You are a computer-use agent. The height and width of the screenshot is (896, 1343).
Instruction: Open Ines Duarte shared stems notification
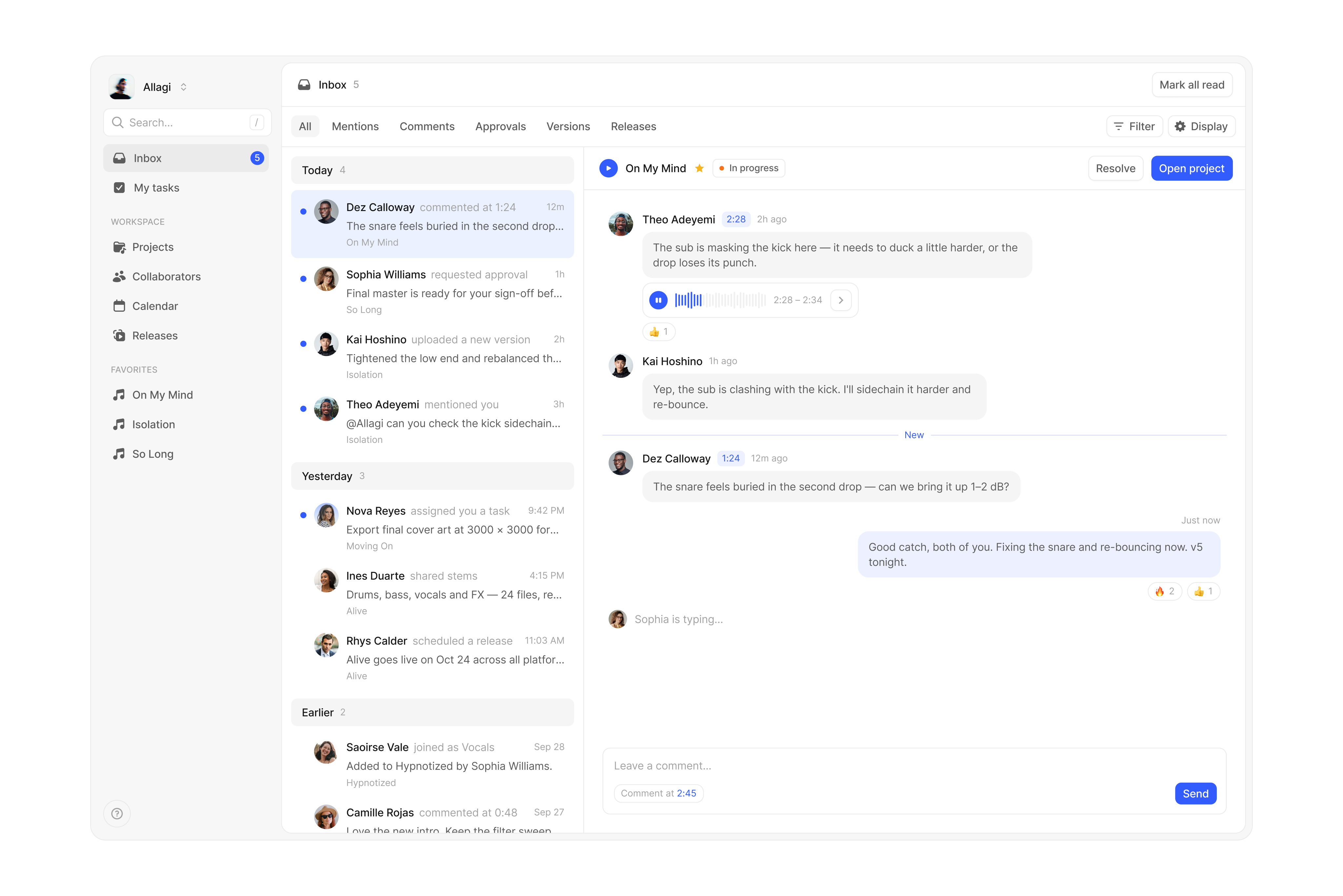click(x=432, y=593)
